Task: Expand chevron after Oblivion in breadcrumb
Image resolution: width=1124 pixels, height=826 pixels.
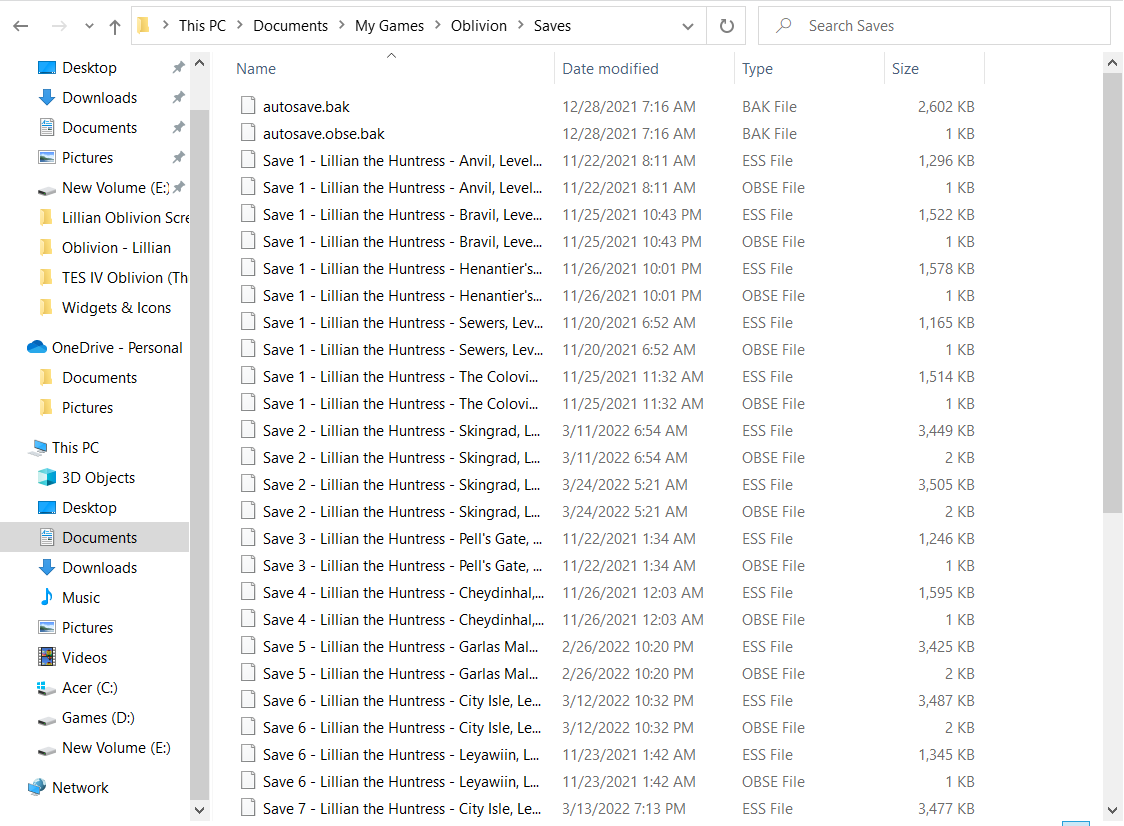Action: (520, 26)
